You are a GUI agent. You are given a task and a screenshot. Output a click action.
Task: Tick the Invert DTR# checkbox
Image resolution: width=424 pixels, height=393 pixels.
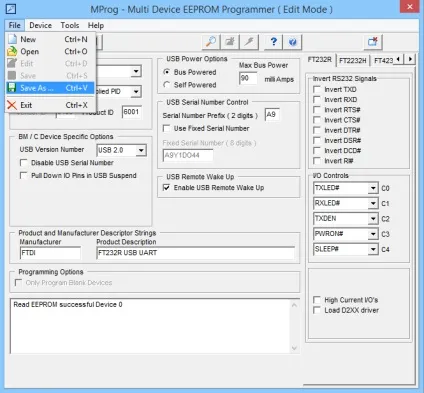coord(317,130)
